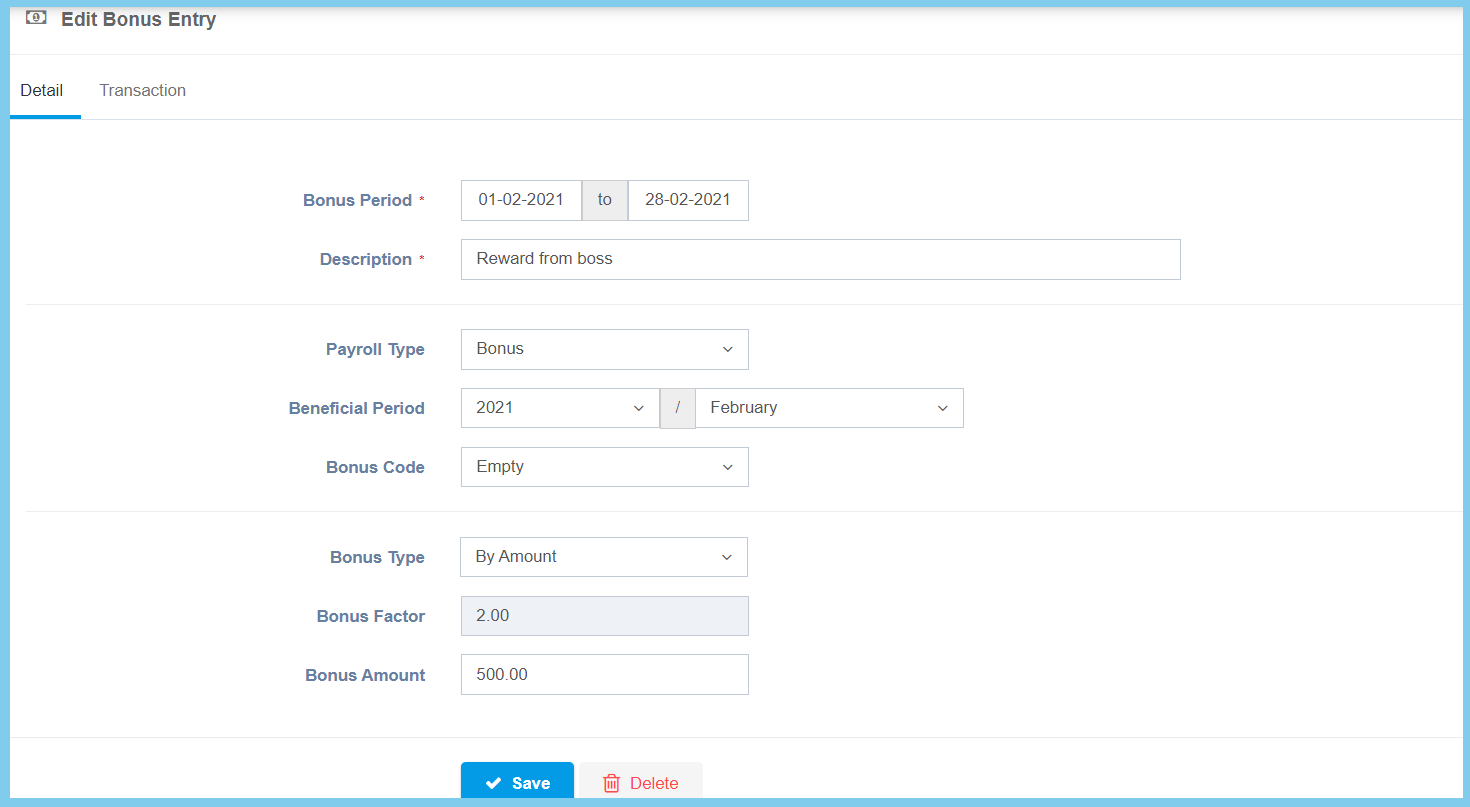Click the greyed-out Bonus Factor field

coord(604,616)
